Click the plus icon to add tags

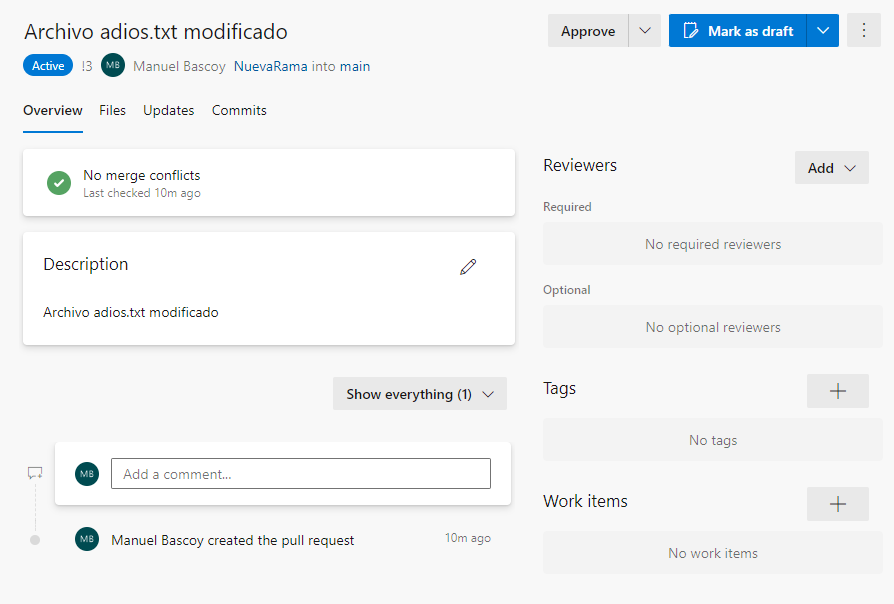pos(837,391)
